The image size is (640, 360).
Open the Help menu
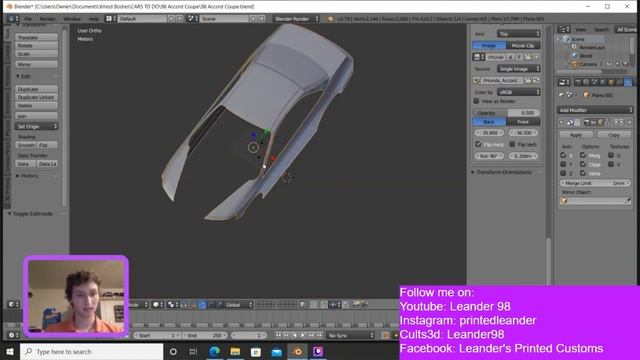coord(93,19)
